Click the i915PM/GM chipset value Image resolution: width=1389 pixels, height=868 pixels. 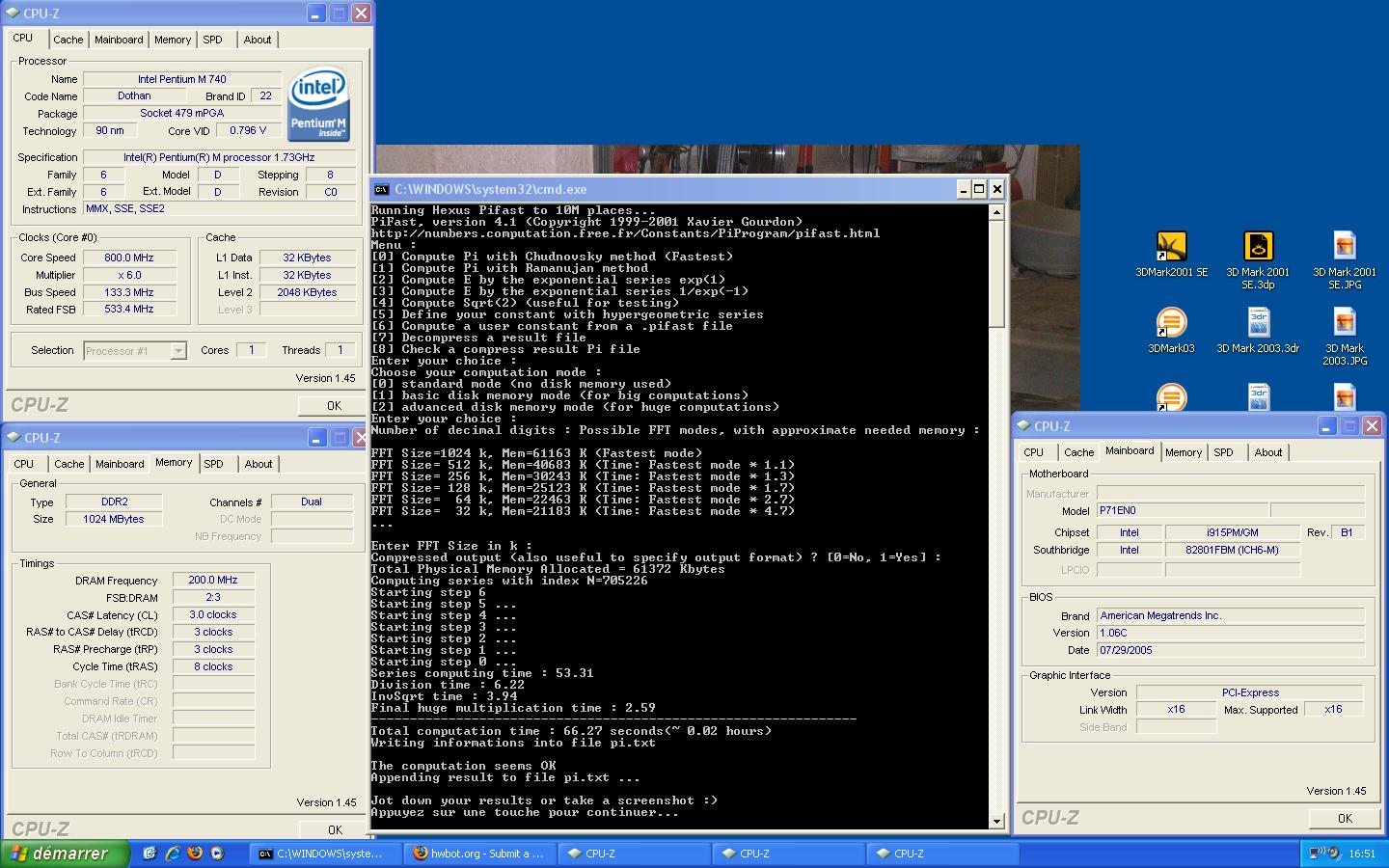[x=1232, y=532]
